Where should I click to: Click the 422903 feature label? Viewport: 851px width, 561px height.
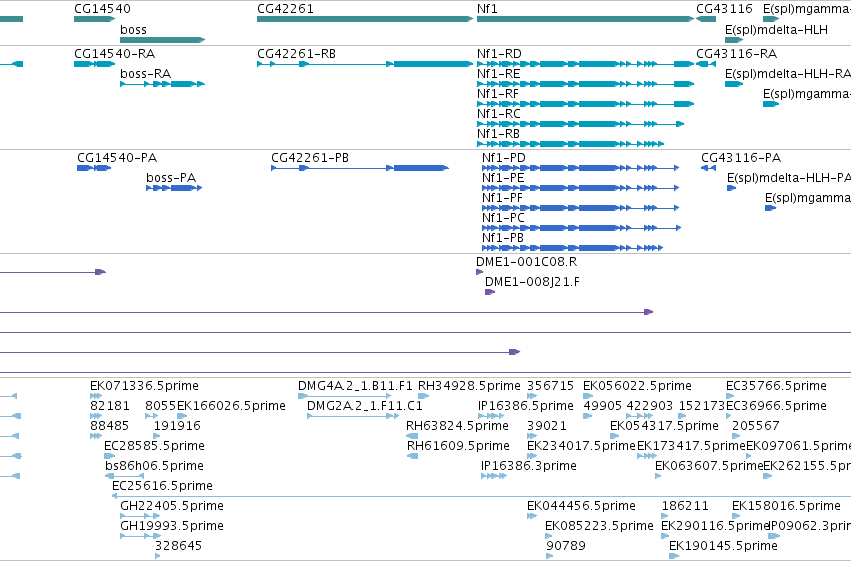650,406
